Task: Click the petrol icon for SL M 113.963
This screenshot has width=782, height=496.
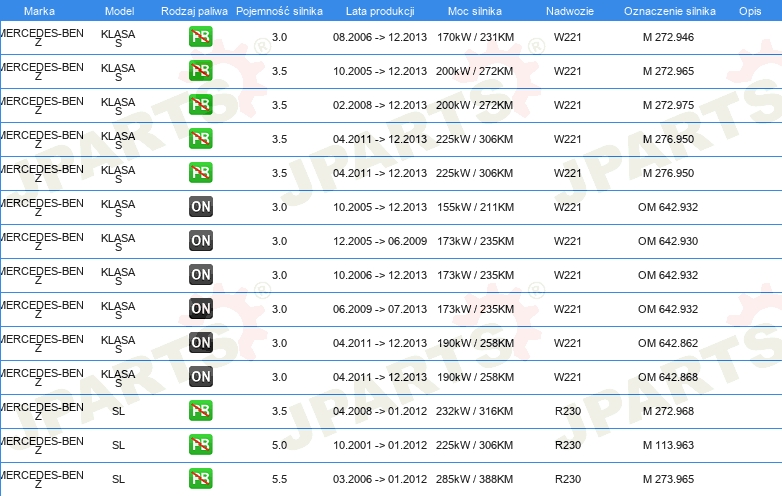Action: 200,445
